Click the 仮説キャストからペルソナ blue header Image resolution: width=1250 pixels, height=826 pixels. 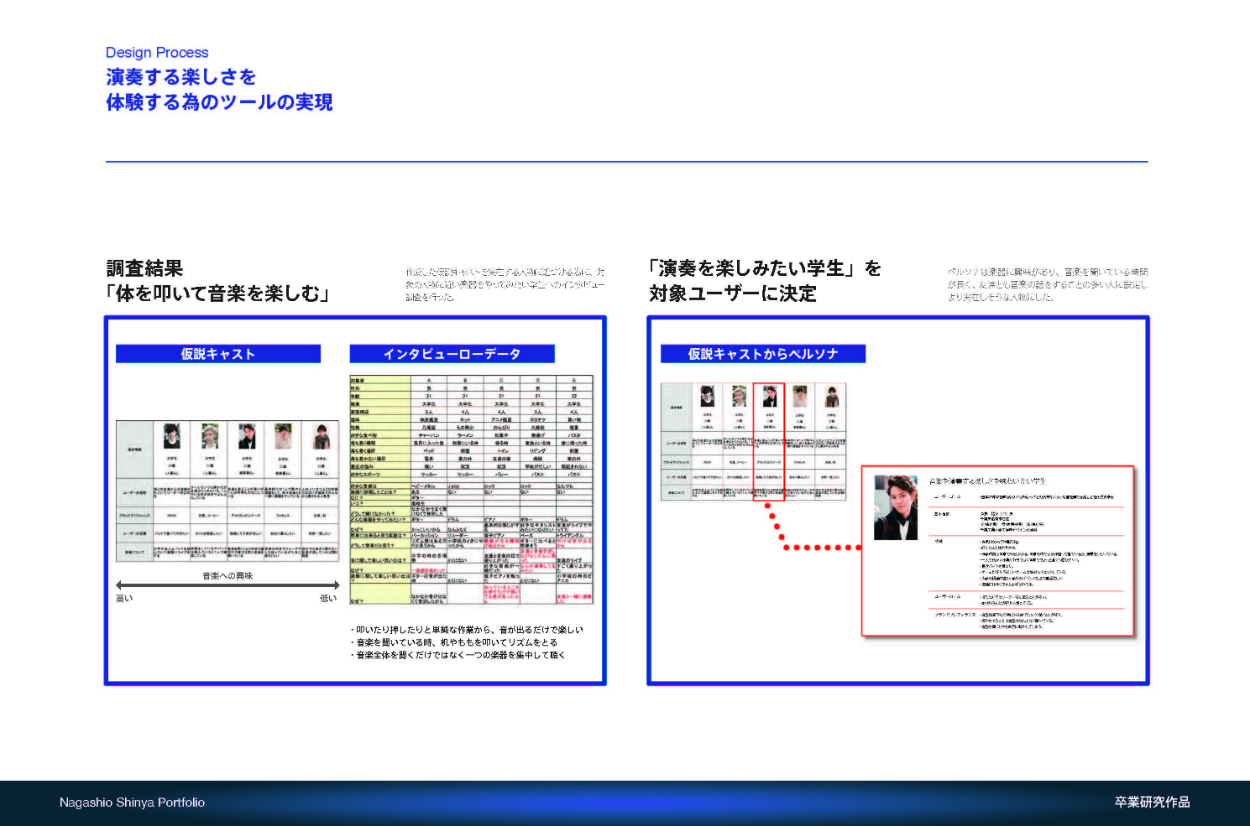click(x=762, y=354)
